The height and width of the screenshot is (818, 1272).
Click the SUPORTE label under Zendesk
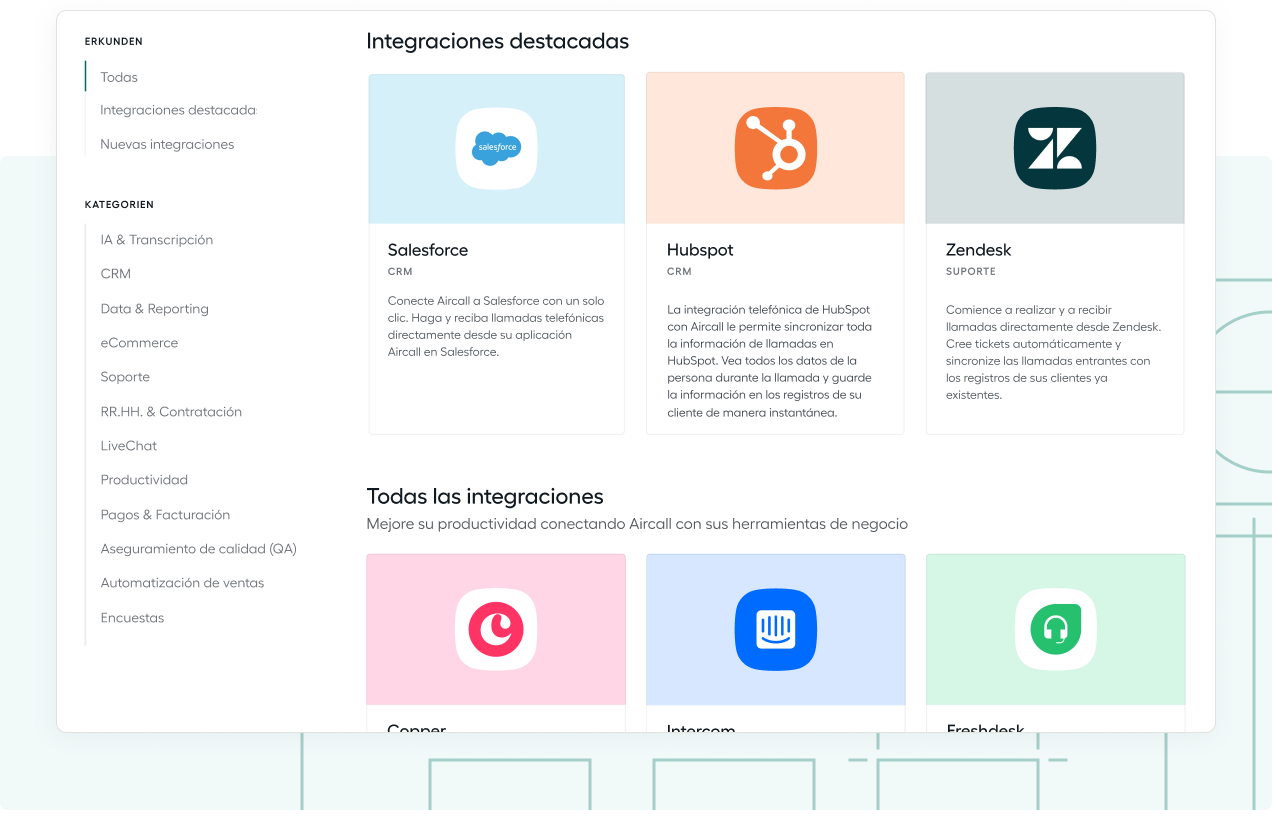point(971,272)
